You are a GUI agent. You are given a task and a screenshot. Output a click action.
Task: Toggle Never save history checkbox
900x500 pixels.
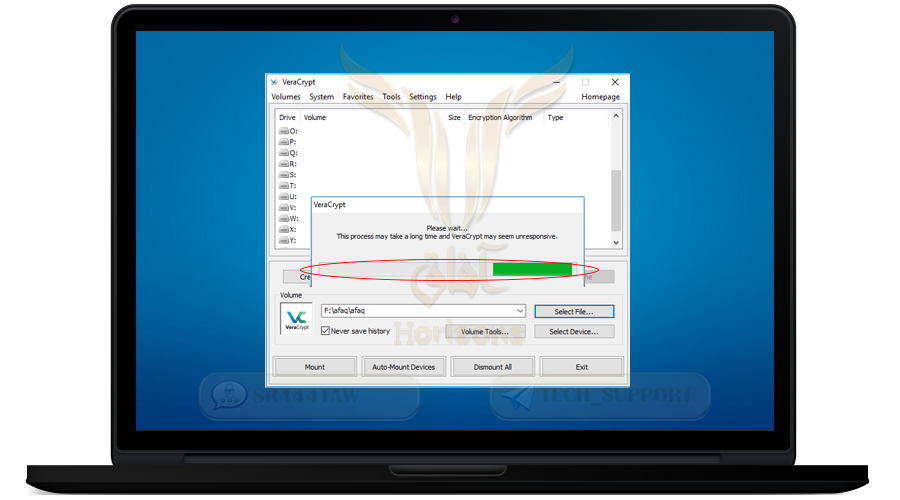tap(325, 331)
